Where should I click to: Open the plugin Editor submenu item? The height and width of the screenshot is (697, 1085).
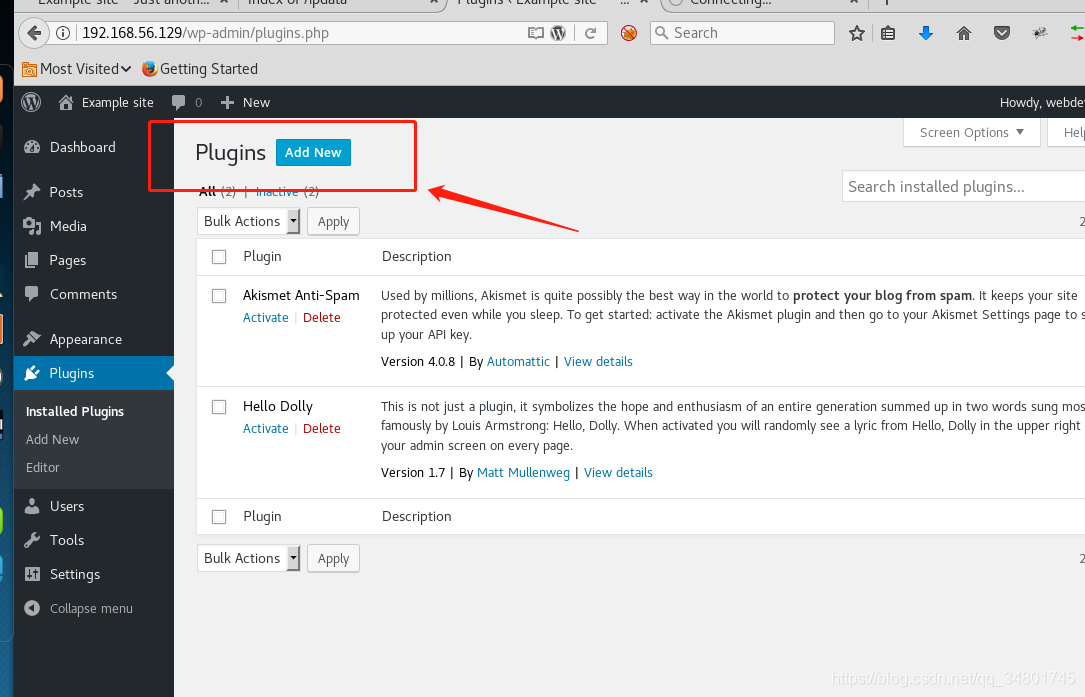click(x=43, y=467)
